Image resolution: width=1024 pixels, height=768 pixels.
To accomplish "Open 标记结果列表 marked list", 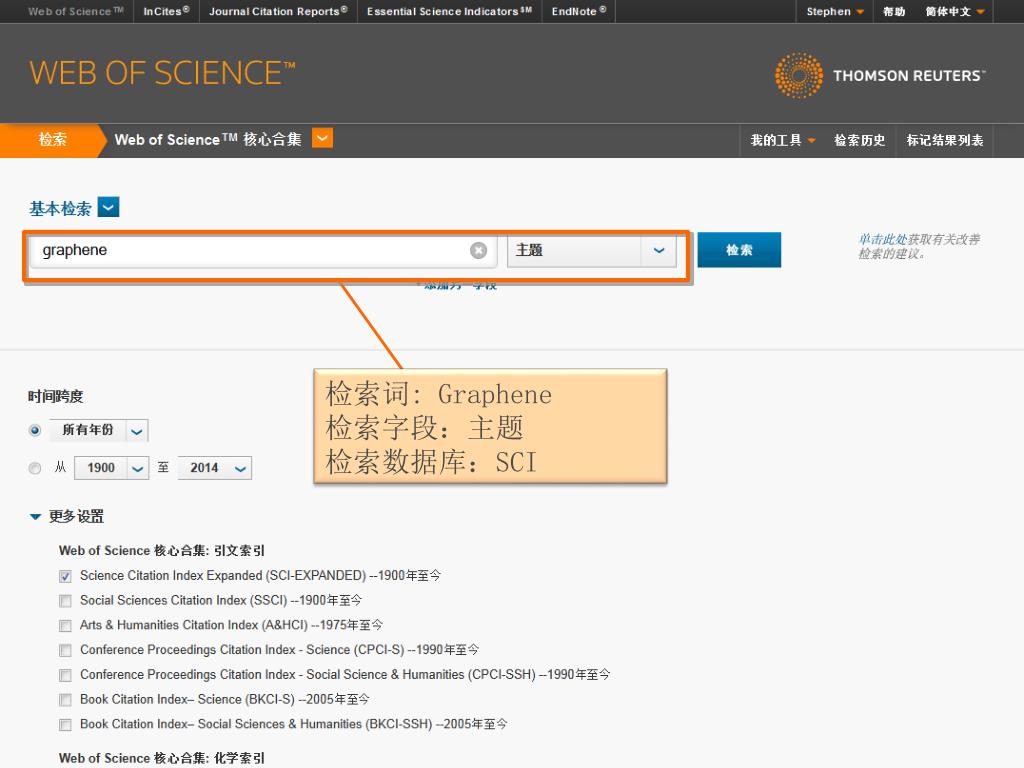I will pyautogui.click(x=944, y=140).
